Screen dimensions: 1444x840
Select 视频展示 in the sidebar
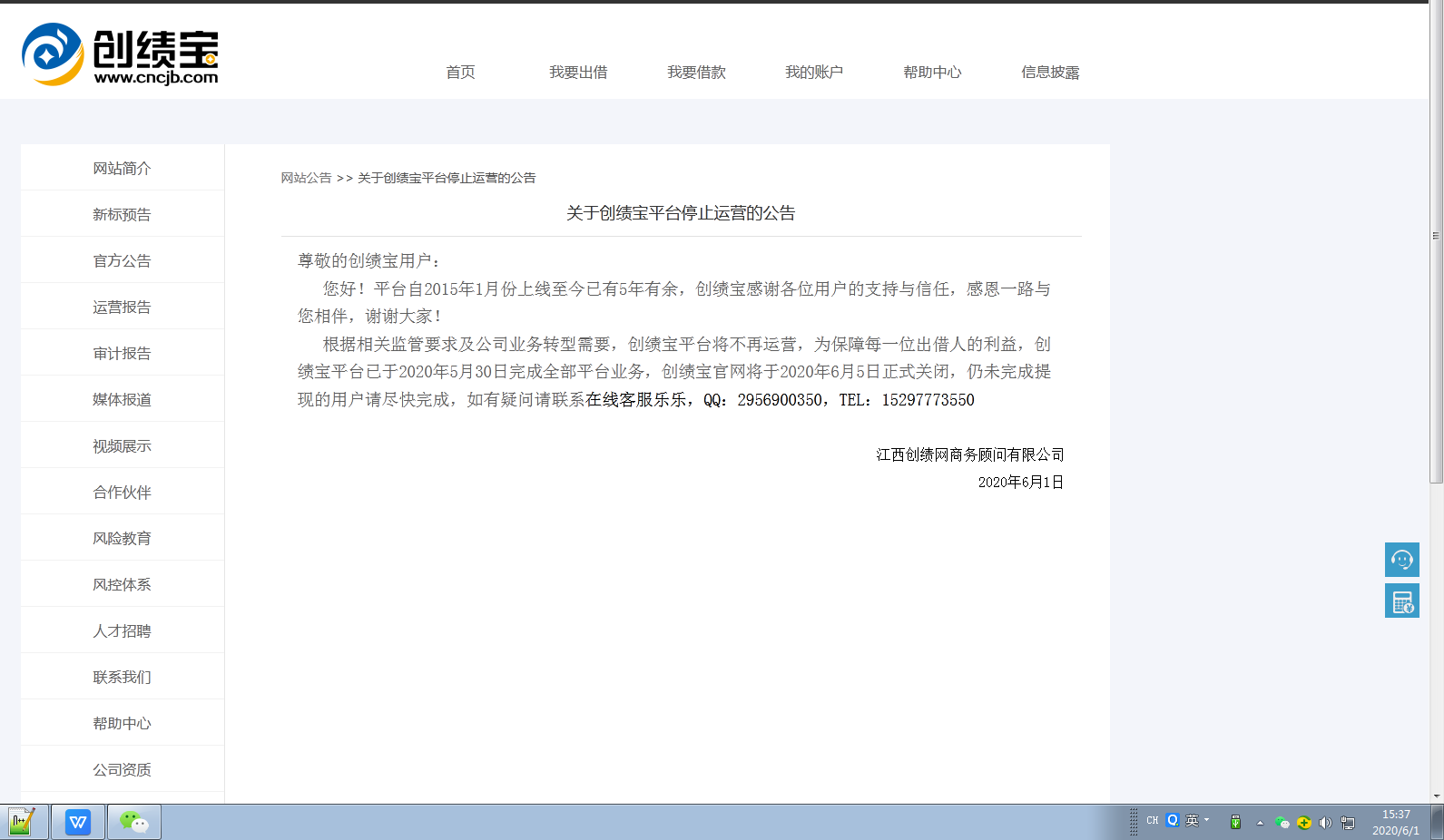(x=123, y=445)
